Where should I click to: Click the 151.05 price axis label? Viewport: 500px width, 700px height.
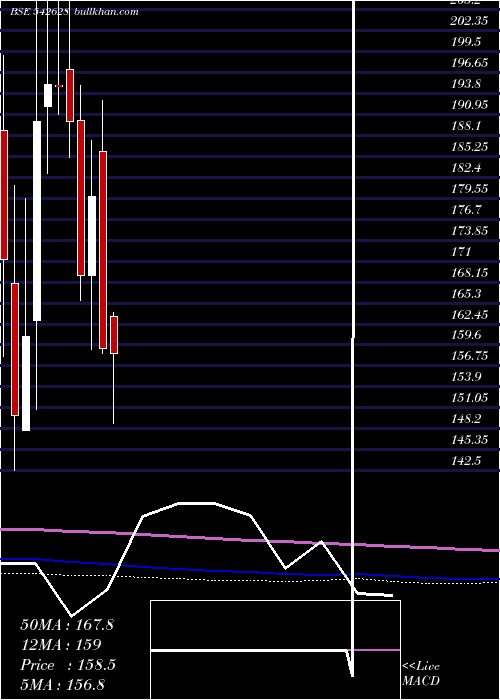coord(469,398)
